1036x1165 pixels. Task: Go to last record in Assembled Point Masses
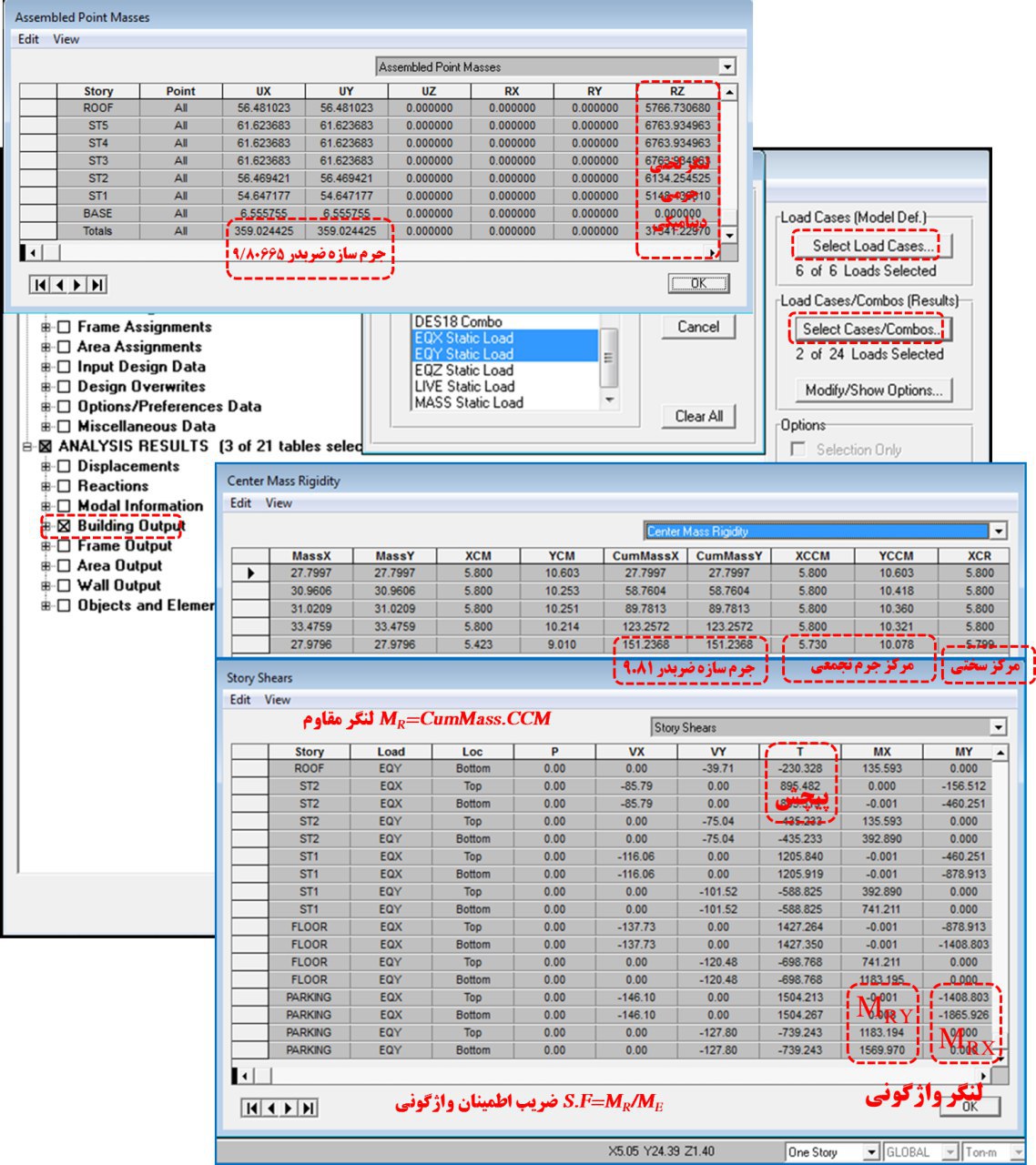[96, 285]
